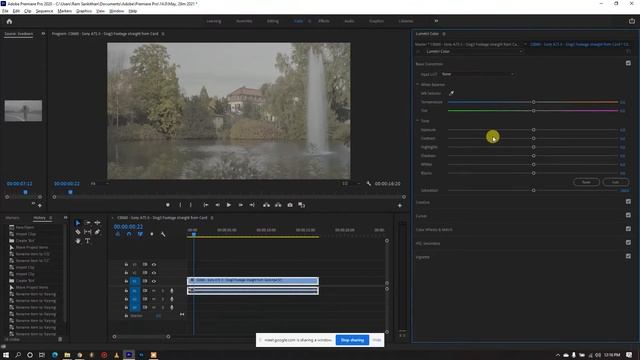Switch to Effects workspace tab
The width and height of the screenshot is (640, 360).
pyautogui.click(x=324, y=21)
